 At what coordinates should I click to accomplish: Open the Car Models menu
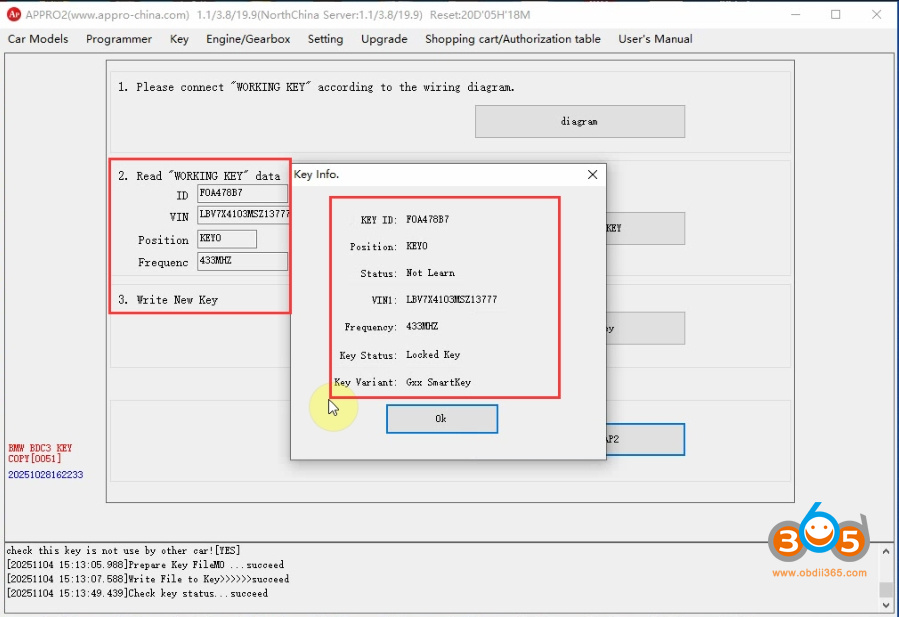point(38,39)
